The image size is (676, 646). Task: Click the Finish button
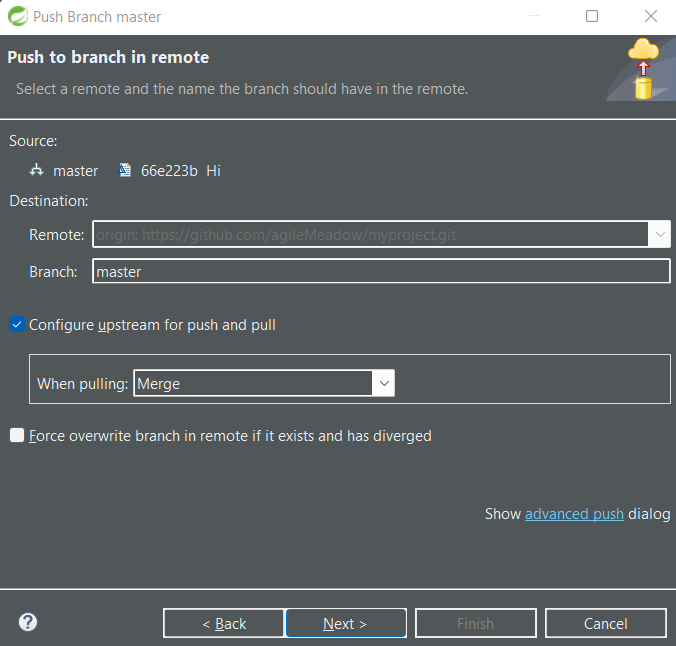(476, 623)
